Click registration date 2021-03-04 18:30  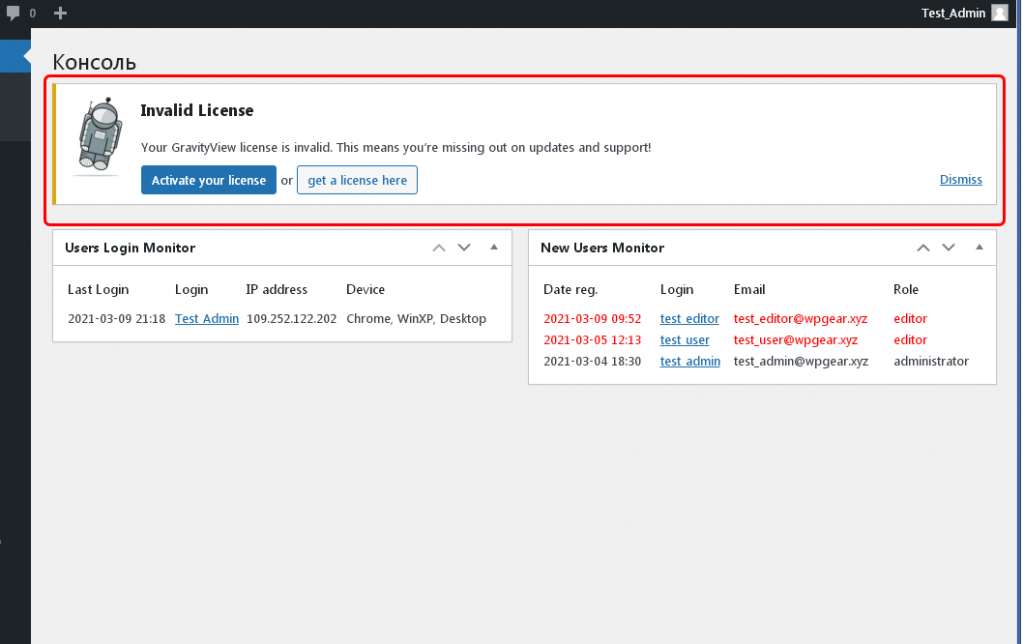(x=592, y=361)
